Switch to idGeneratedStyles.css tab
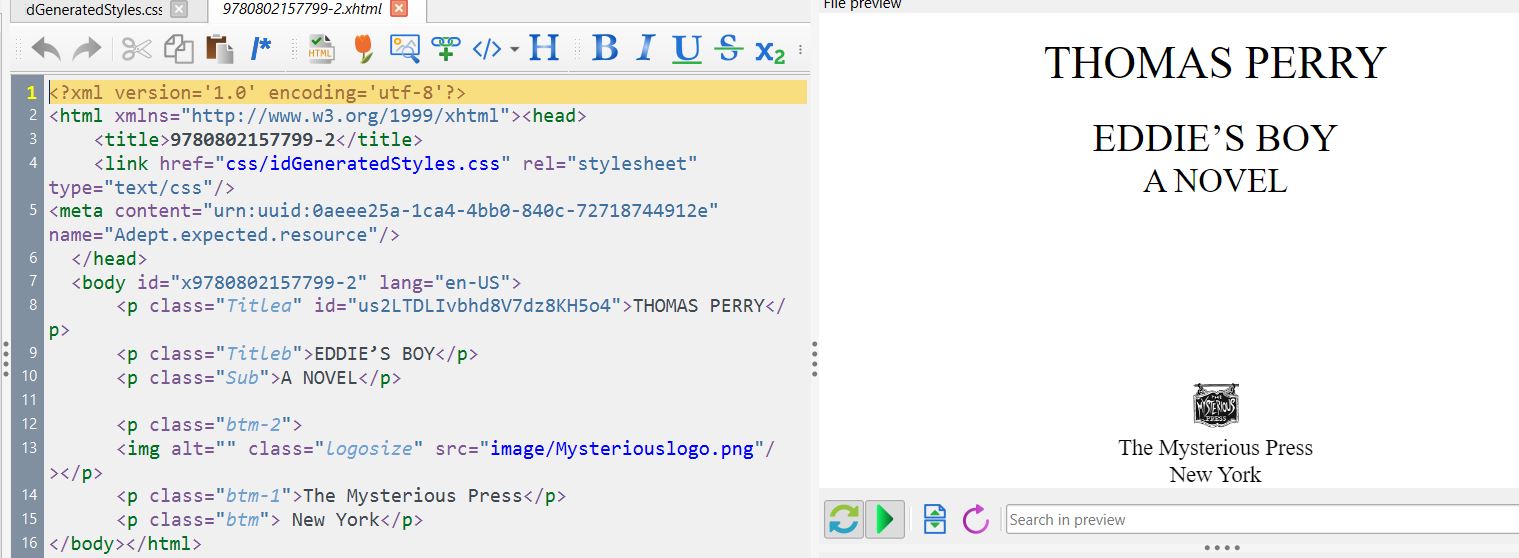The image size is (1519, 558). coord(95,10)
